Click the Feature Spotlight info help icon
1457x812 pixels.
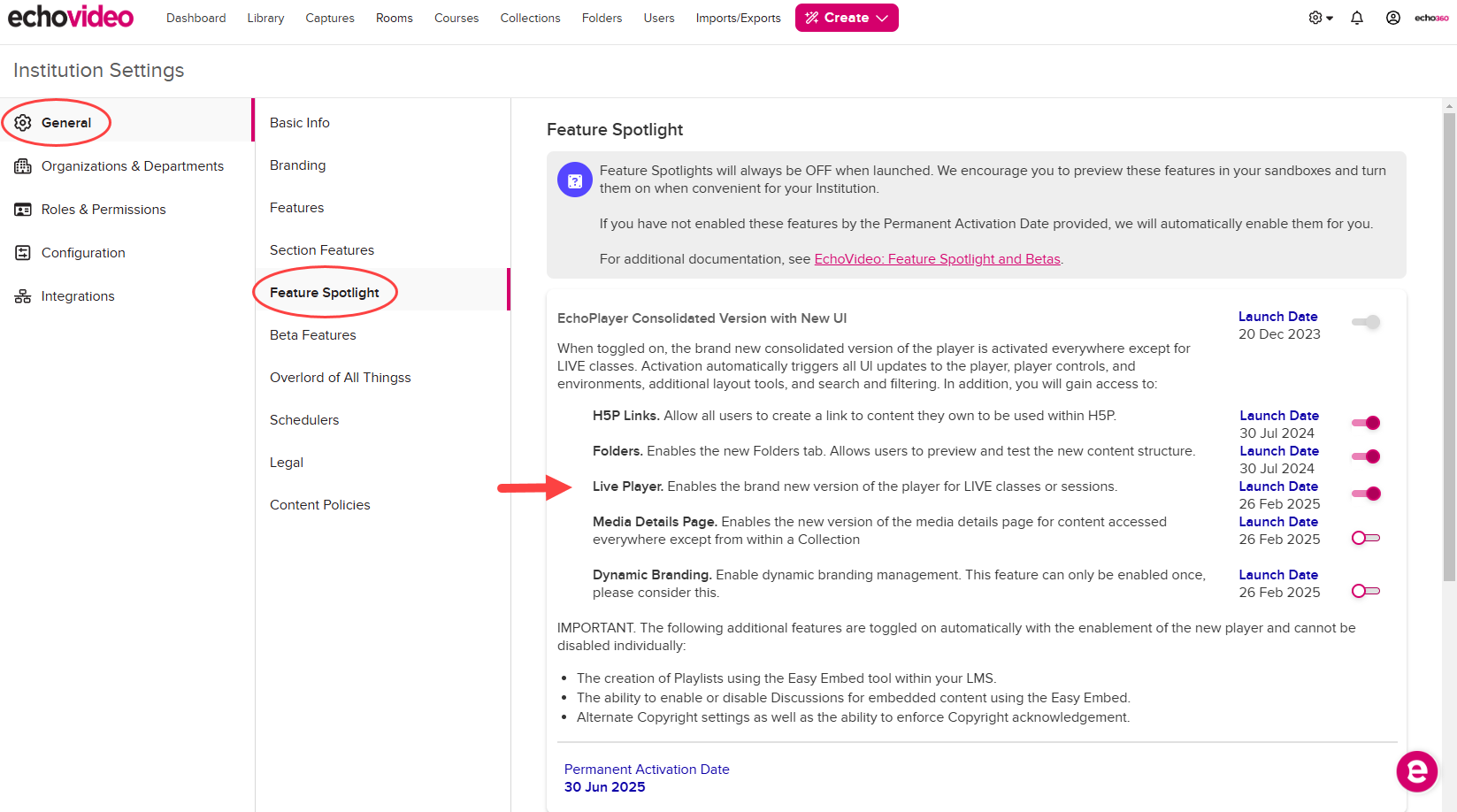point(575,180)
